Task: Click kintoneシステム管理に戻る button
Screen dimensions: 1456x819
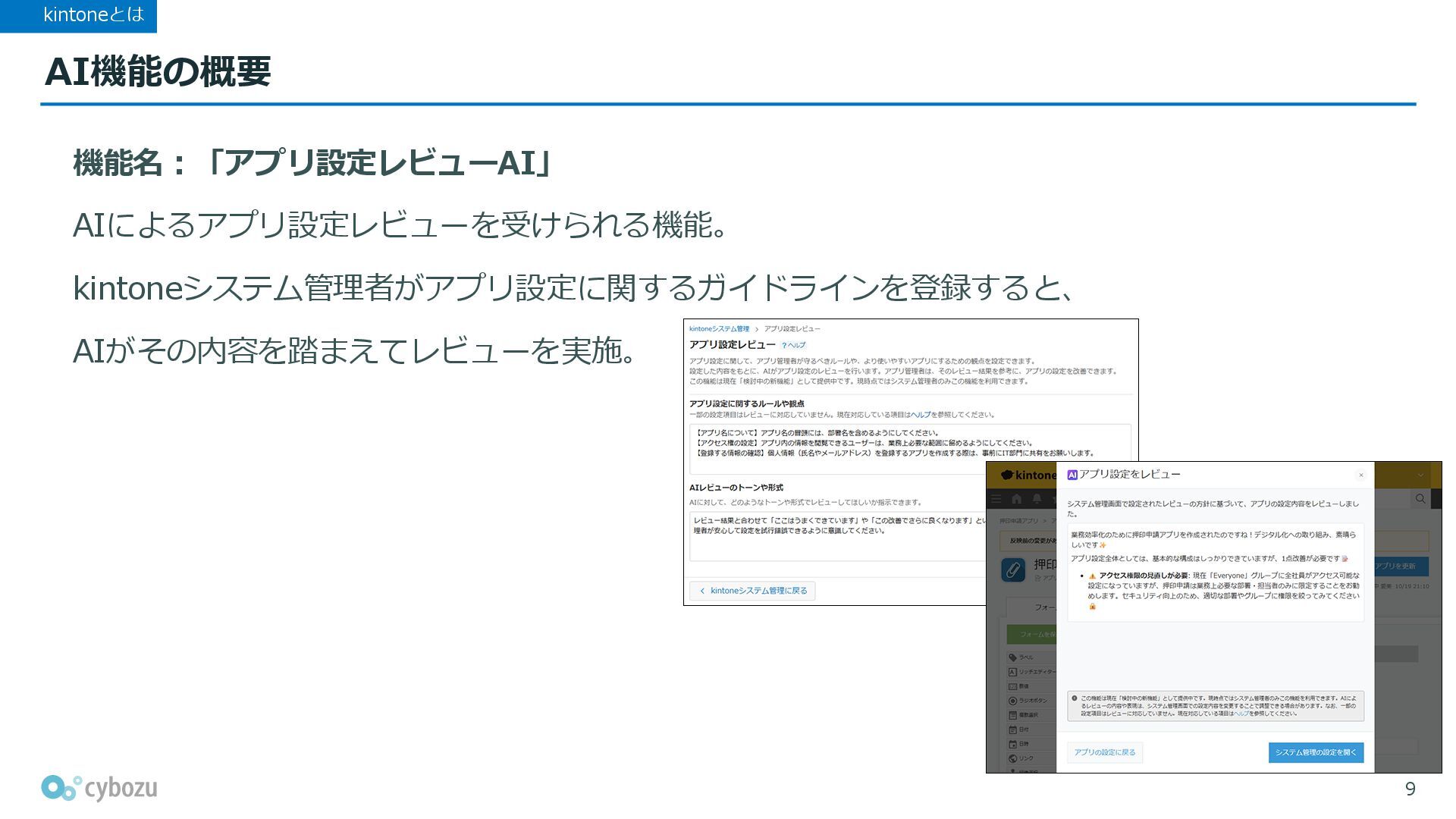Action: pyautogui.click(x=753, y=591)
